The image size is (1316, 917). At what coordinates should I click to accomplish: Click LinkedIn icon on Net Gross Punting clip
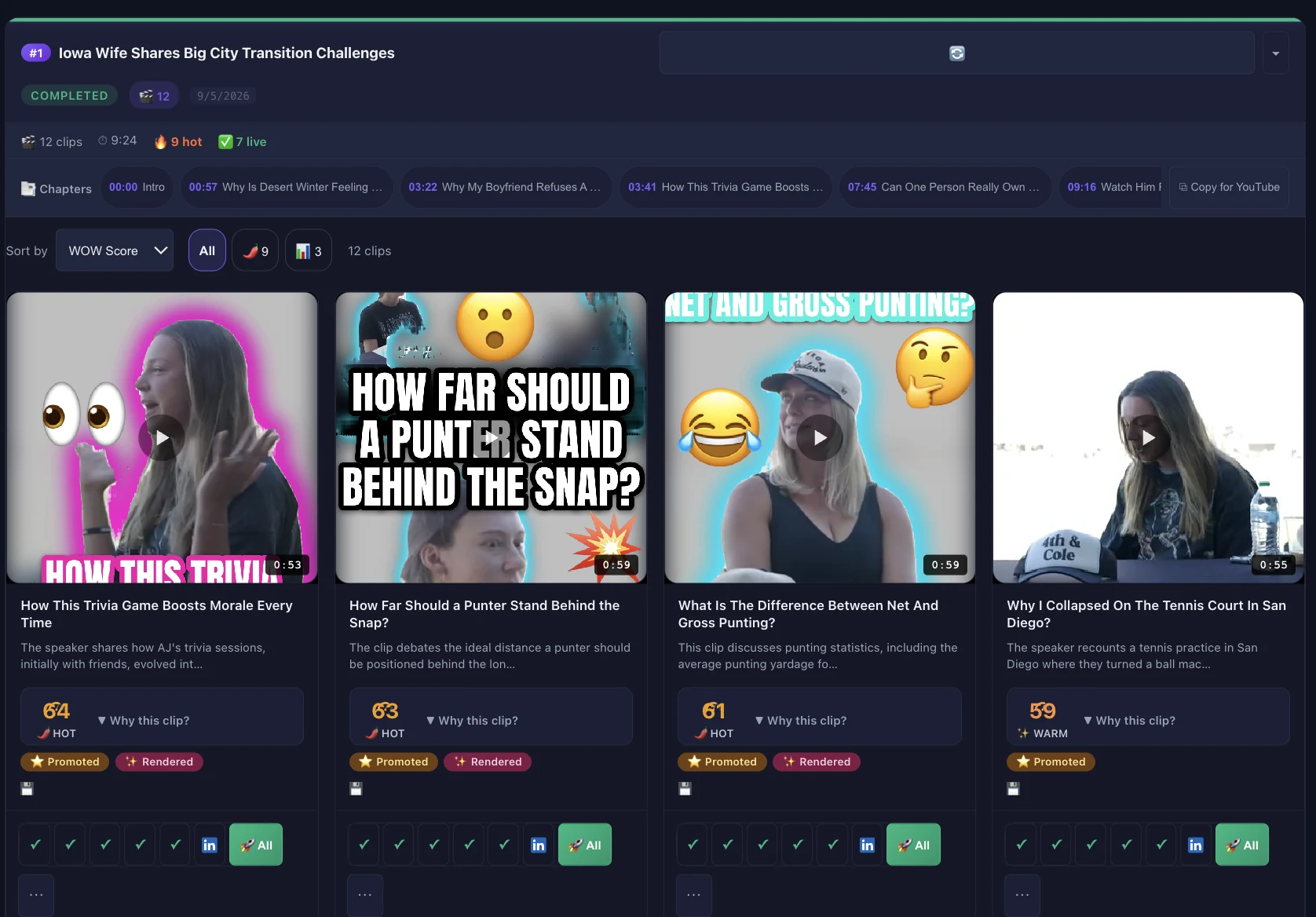(867, 845)
